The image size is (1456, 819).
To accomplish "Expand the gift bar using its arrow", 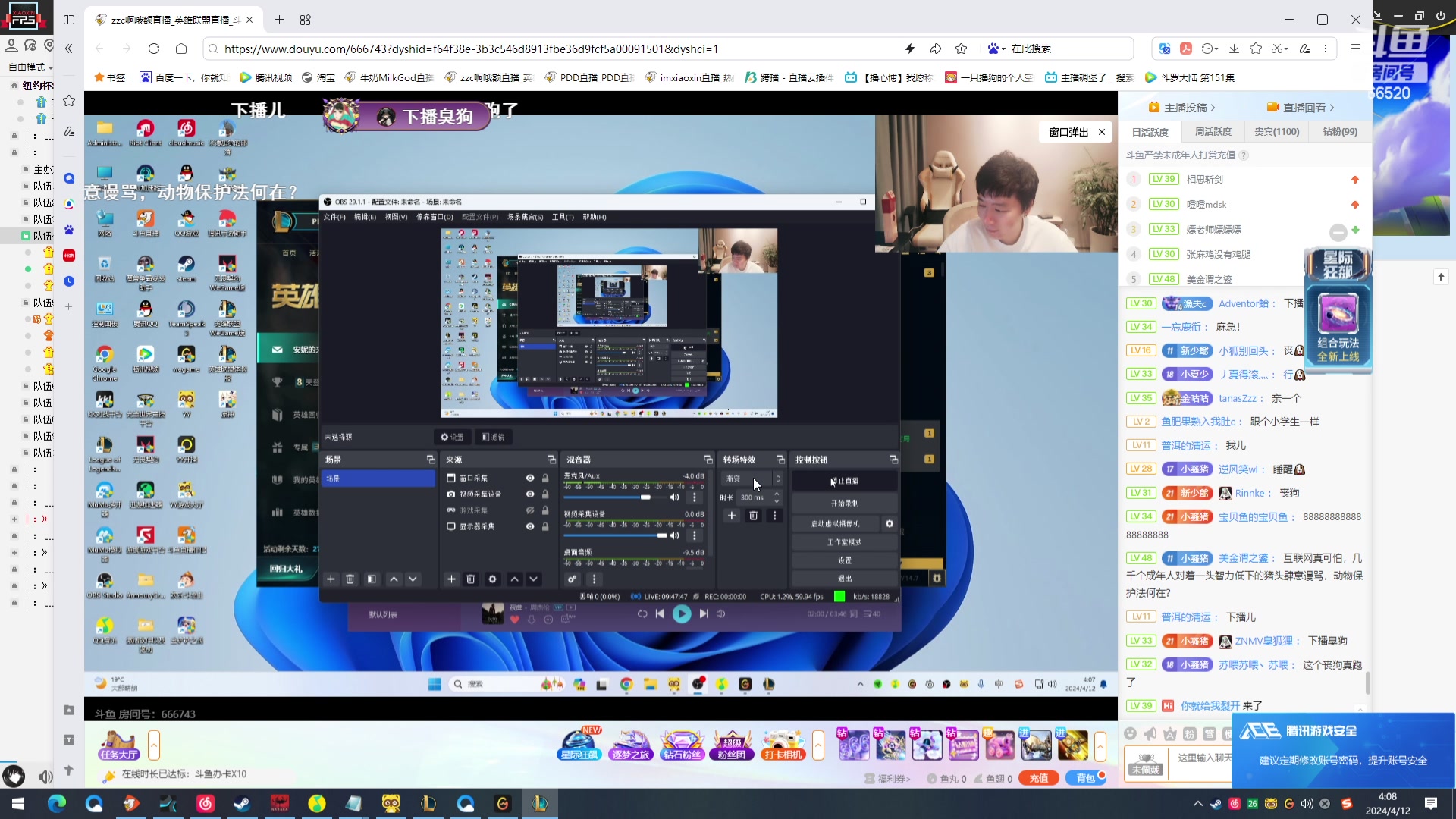I will [x=1100, y=745].
